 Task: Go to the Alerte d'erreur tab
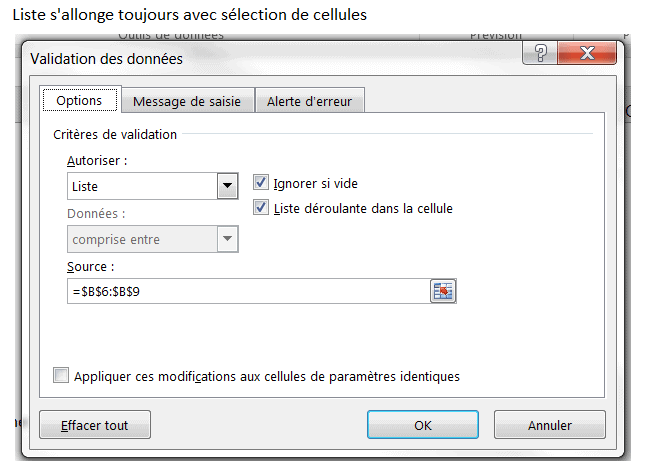[310, 101]
